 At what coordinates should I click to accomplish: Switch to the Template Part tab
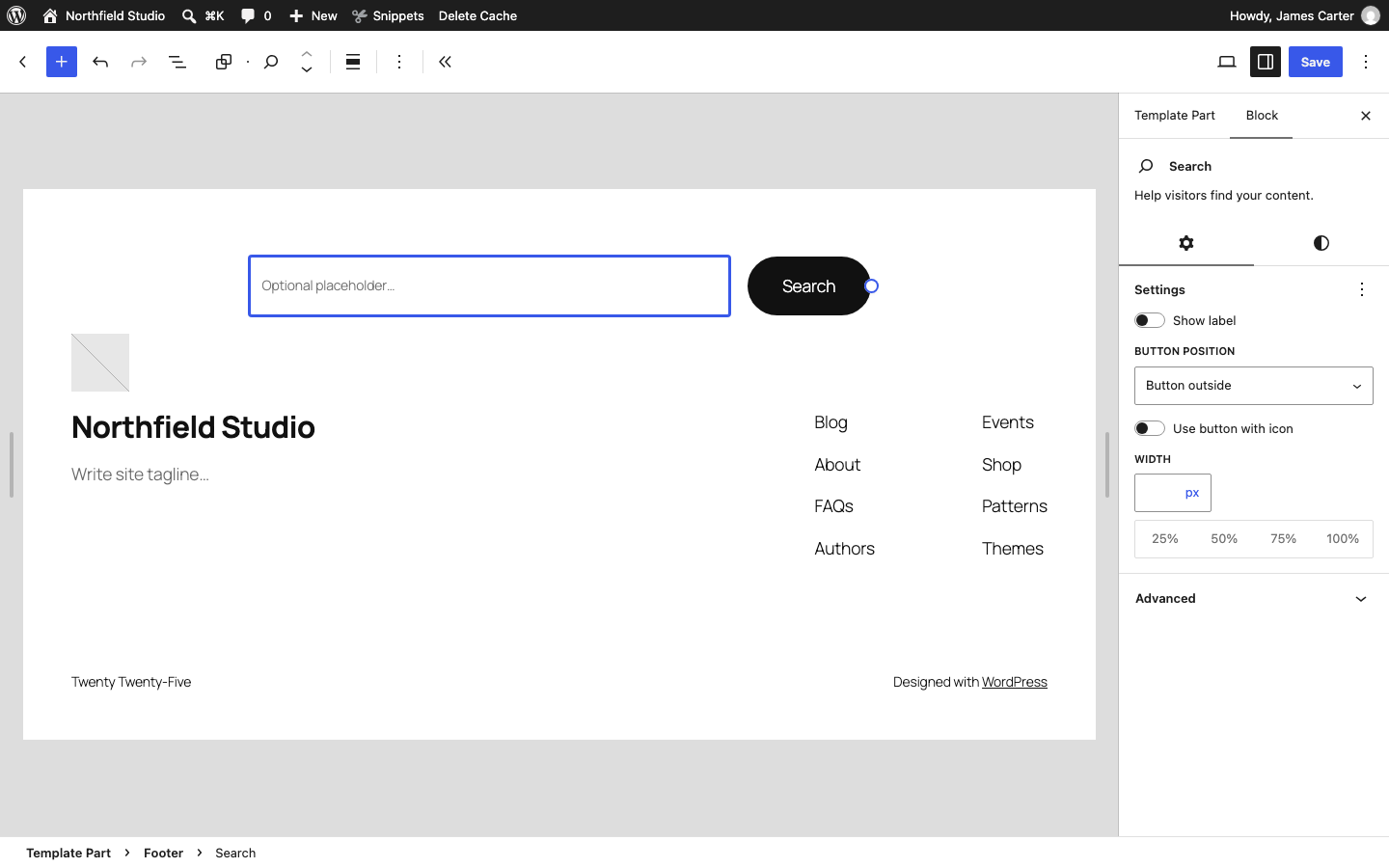(x=1175, y=116)
